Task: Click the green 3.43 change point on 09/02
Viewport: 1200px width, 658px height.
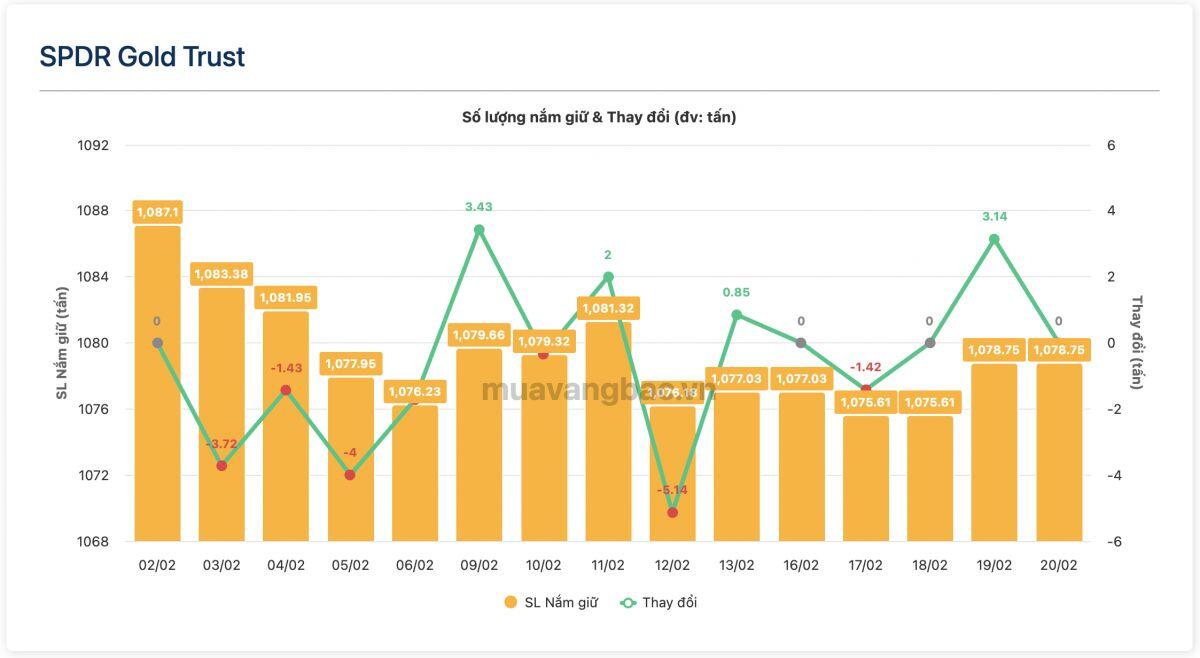Action: click(x=479, y=230)
